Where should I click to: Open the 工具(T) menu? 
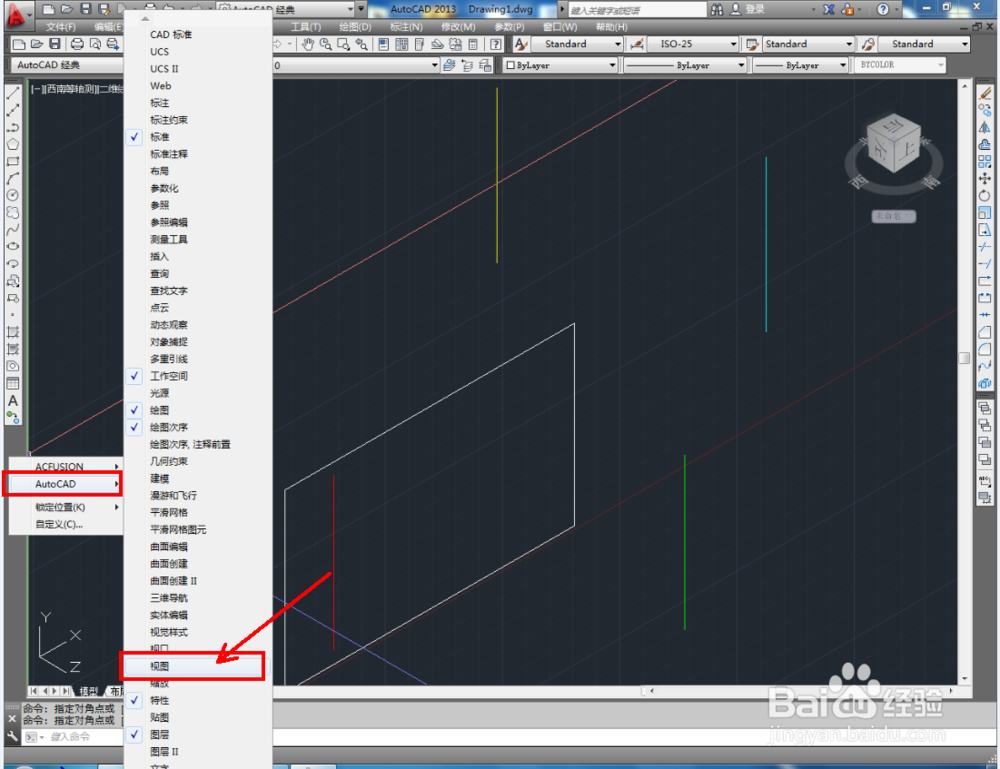coord(306,27)
